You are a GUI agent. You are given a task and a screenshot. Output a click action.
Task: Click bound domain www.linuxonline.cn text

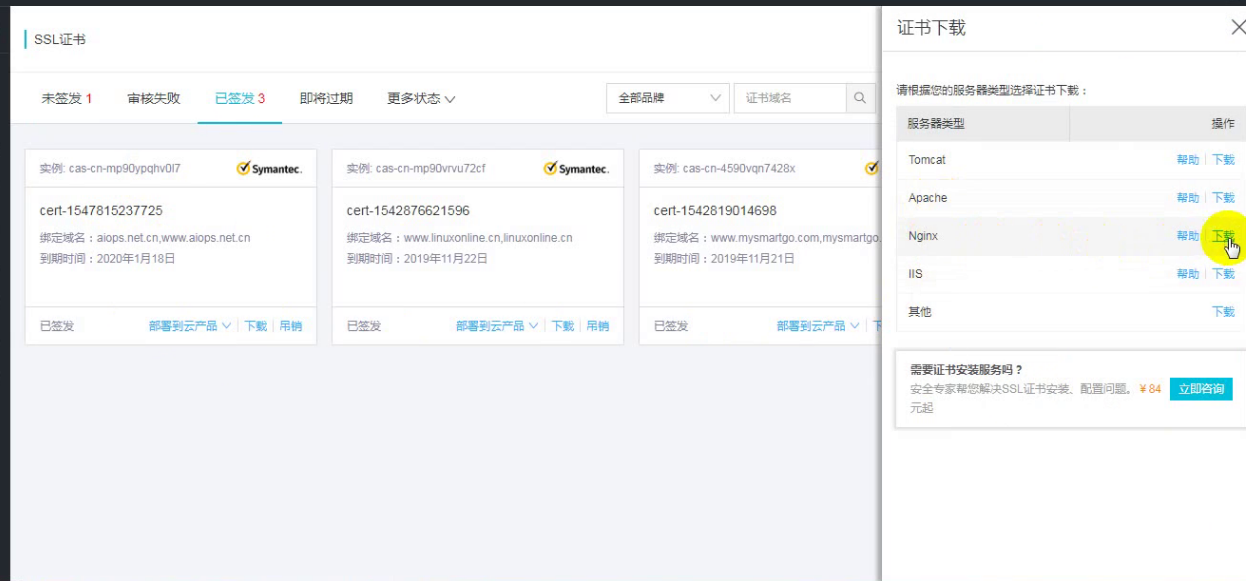coord(452,238)
